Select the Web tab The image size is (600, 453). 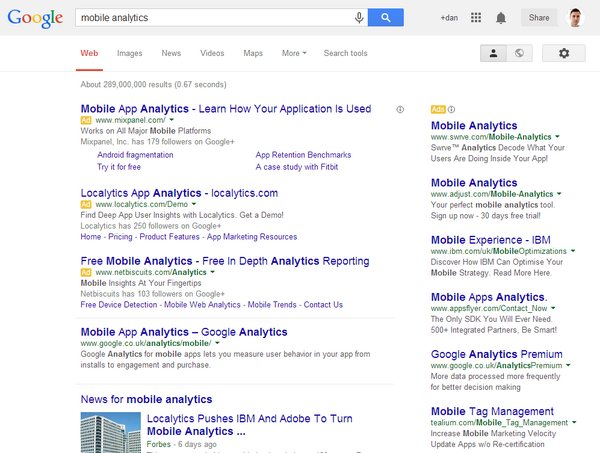click(x=89, y=53)
